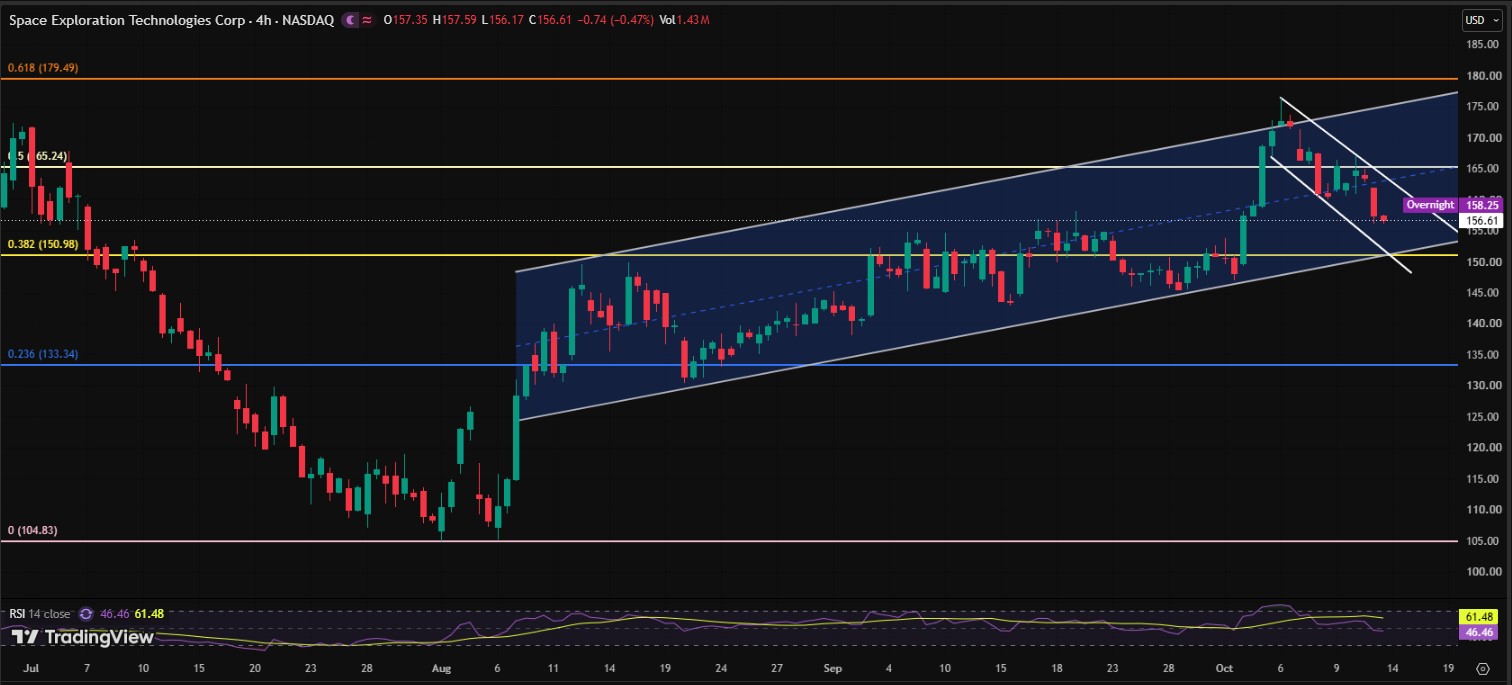The width and height of the screenshot is (1512, 685).
Task: Click the 46.46 RSI value in legend
Action: [x=116, y=613]
